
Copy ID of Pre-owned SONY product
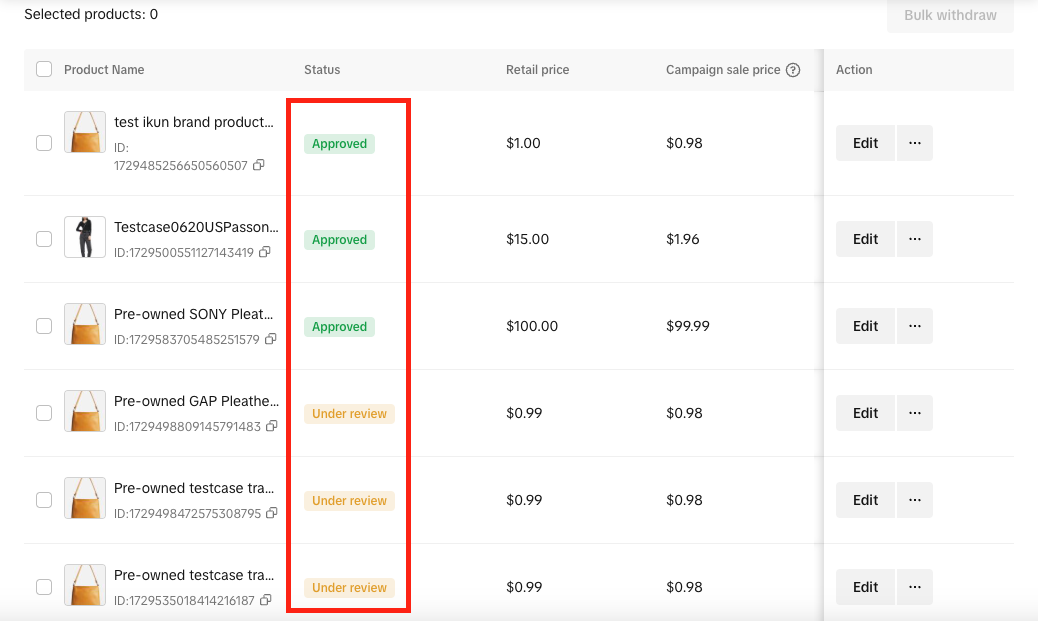pyautogui.click(x=271, y=340)
